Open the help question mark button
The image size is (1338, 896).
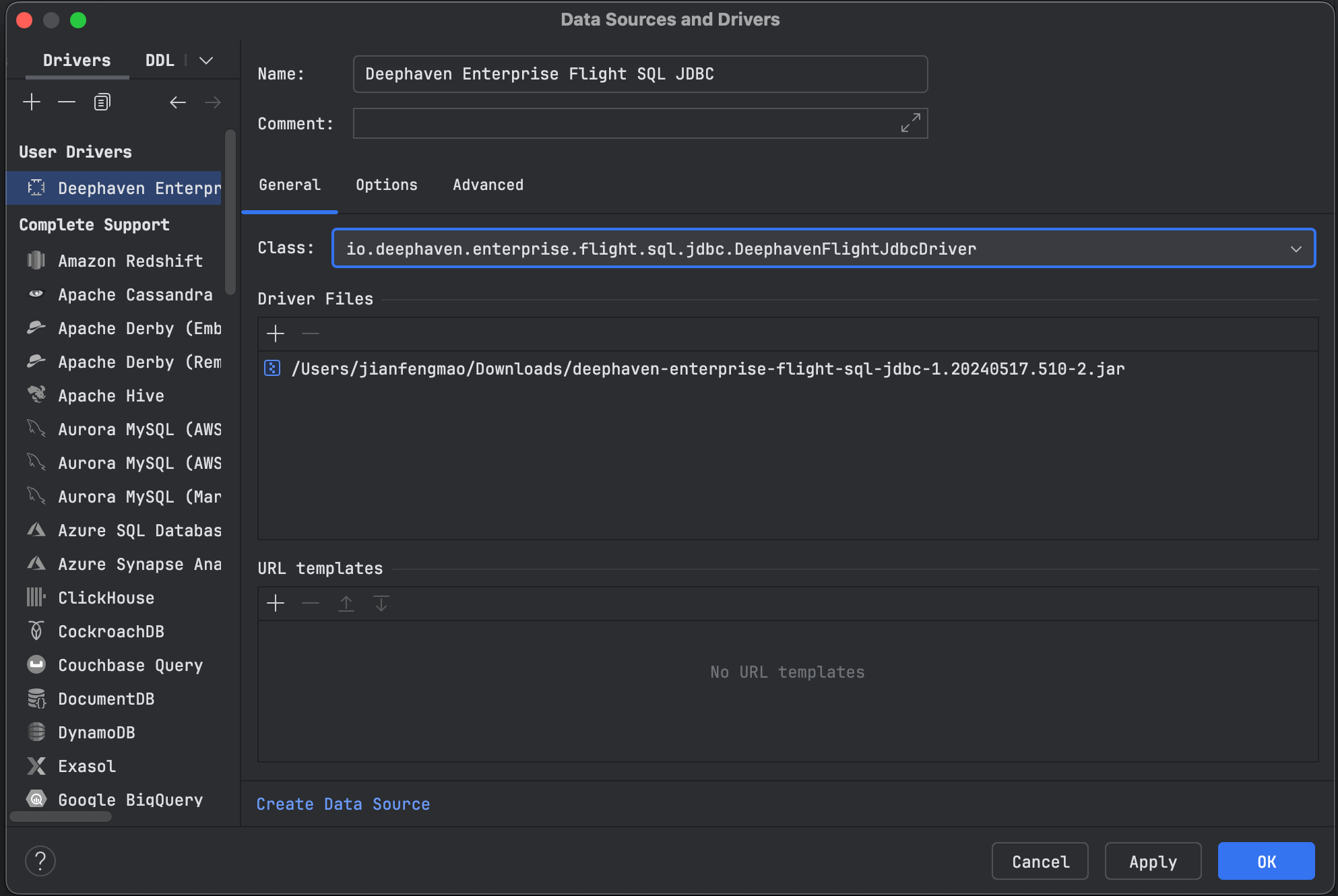tap(40, 861)
